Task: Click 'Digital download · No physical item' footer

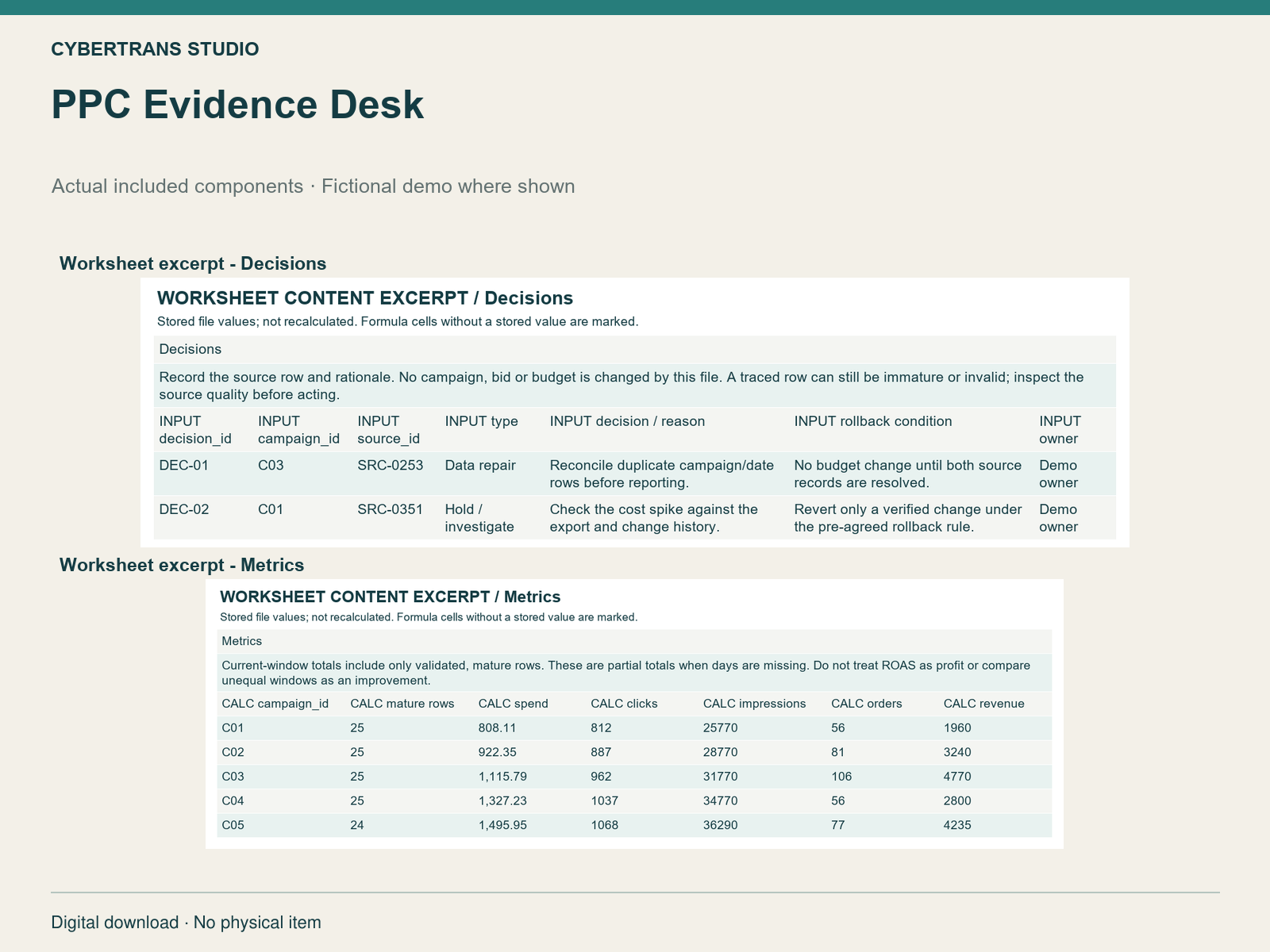Action: click(187, 923)
